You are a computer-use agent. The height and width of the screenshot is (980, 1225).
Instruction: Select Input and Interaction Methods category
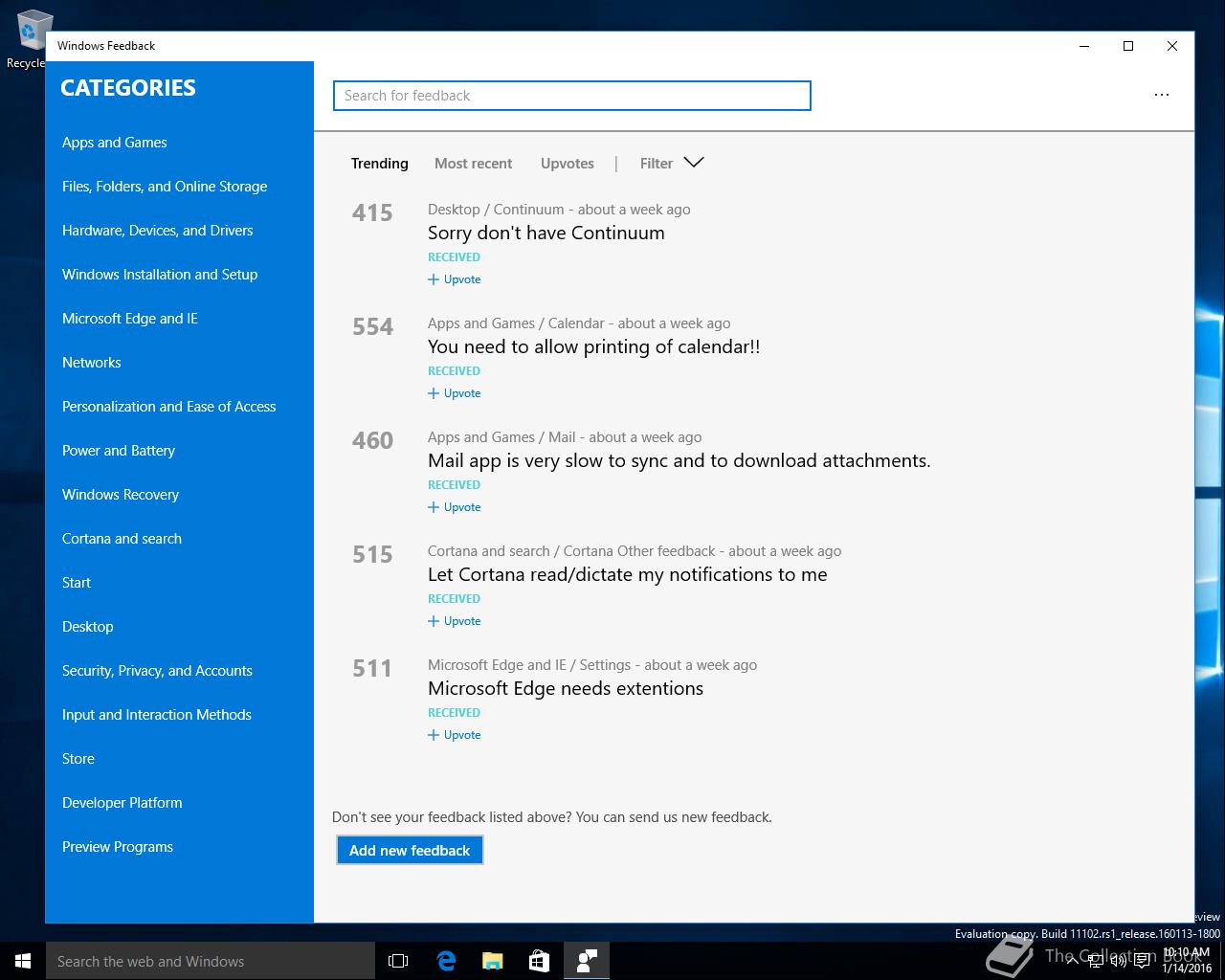pos(157,715)
